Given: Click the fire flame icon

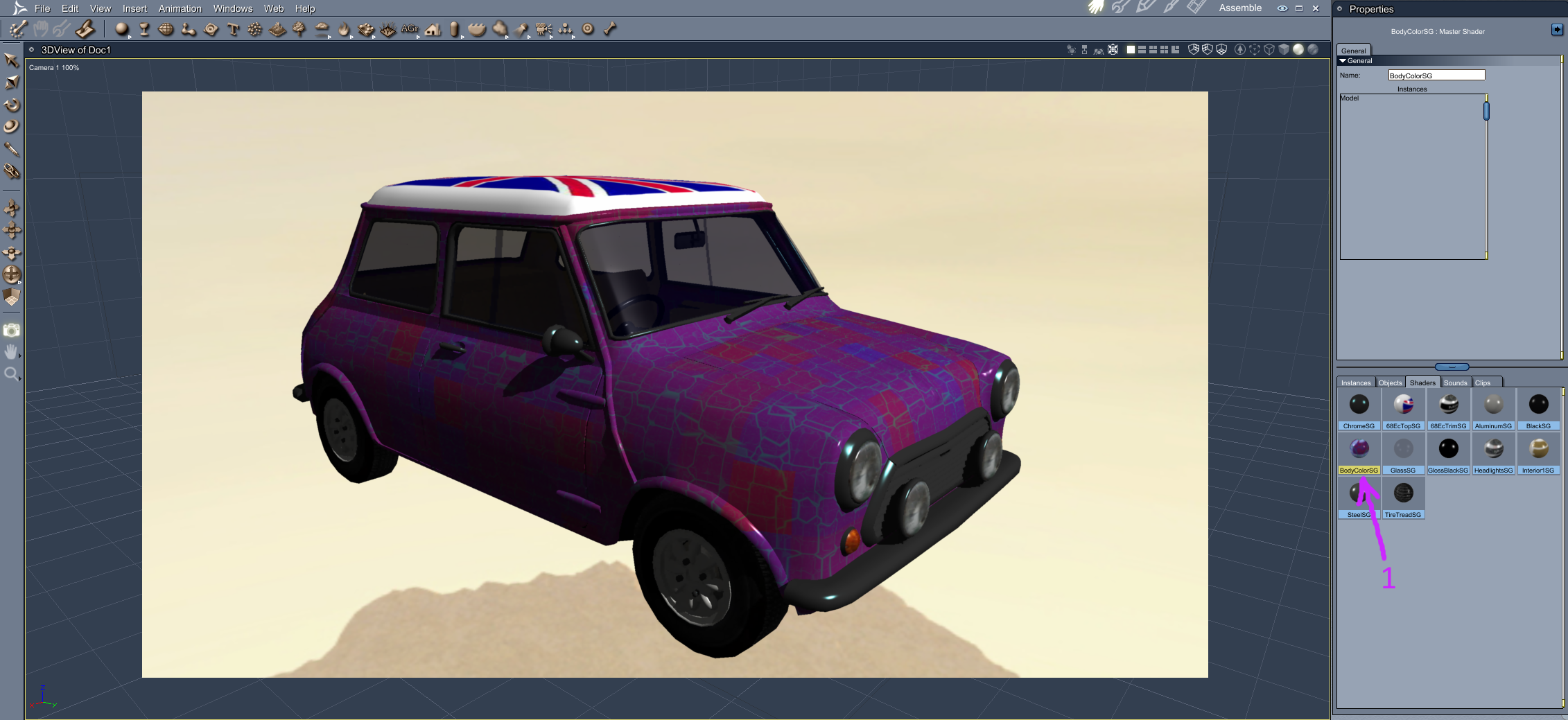Looking at the screenshot, I should point(344,29).
